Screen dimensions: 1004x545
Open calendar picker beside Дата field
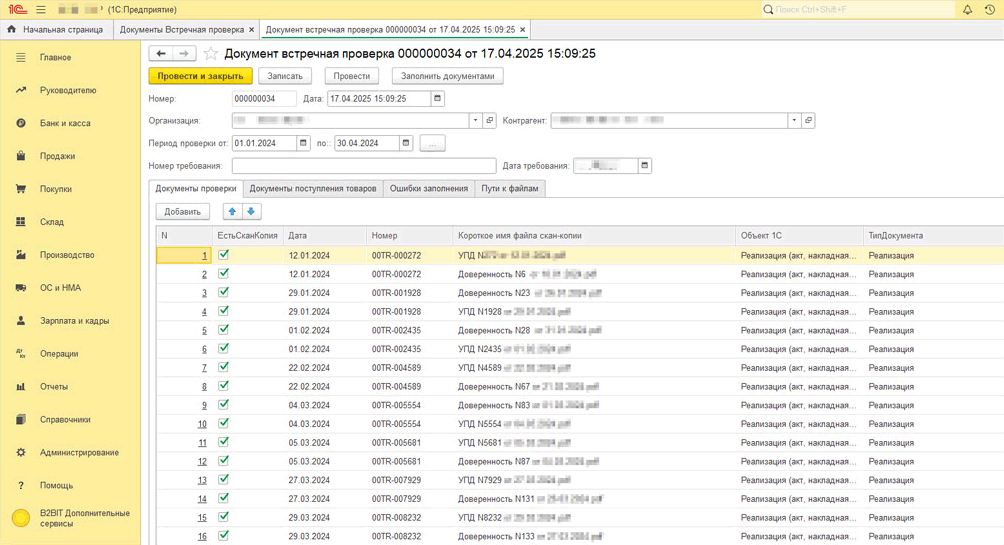click(437, 99)
